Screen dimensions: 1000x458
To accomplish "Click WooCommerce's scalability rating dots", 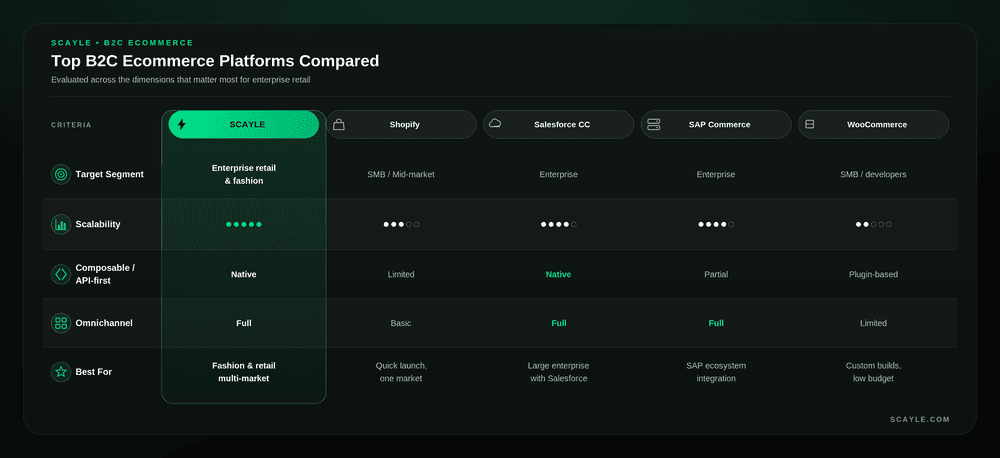I will tap(873, 225).
